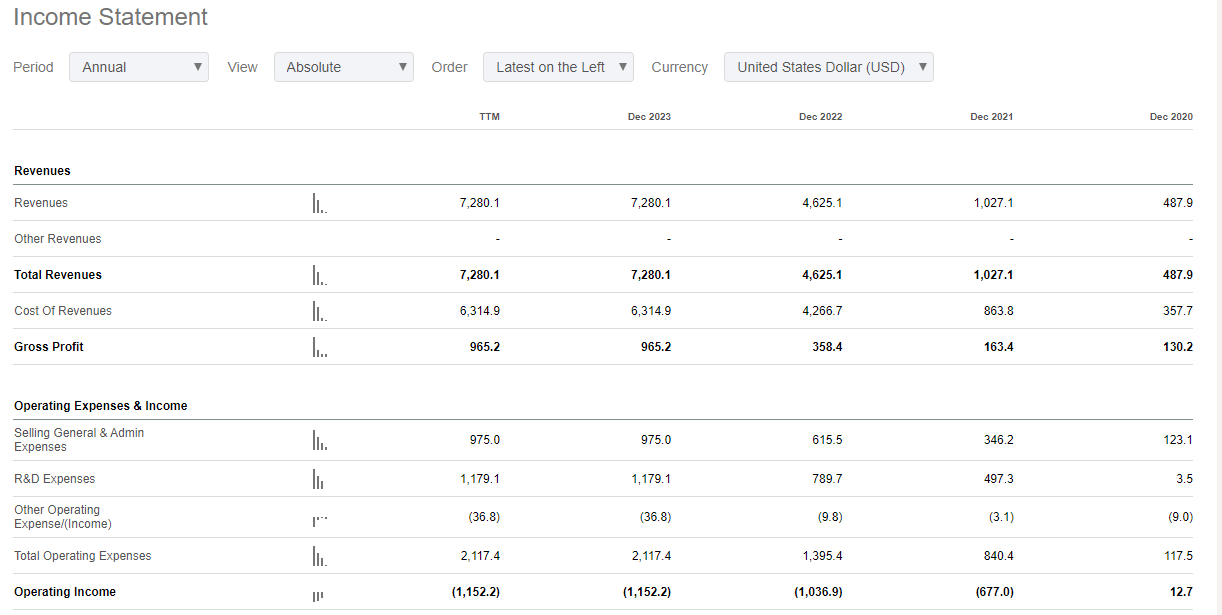Open the Cost Of Revenues chart icon
The image size is (1222, 615).
click(319, 311)
